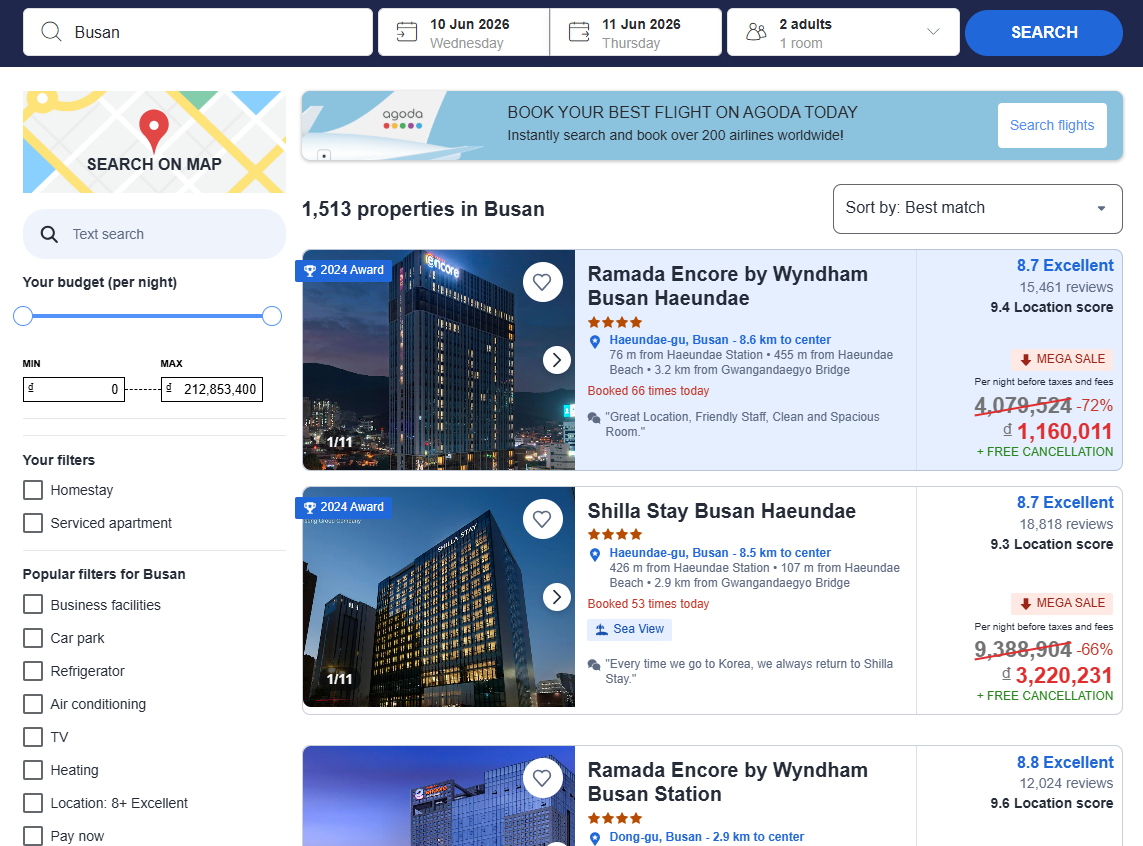The width and height of the screenshot is (1143, 846).
Task: Save Shilla Stay Busan Haeundae to favorites
Action: [x=542, y=519]
